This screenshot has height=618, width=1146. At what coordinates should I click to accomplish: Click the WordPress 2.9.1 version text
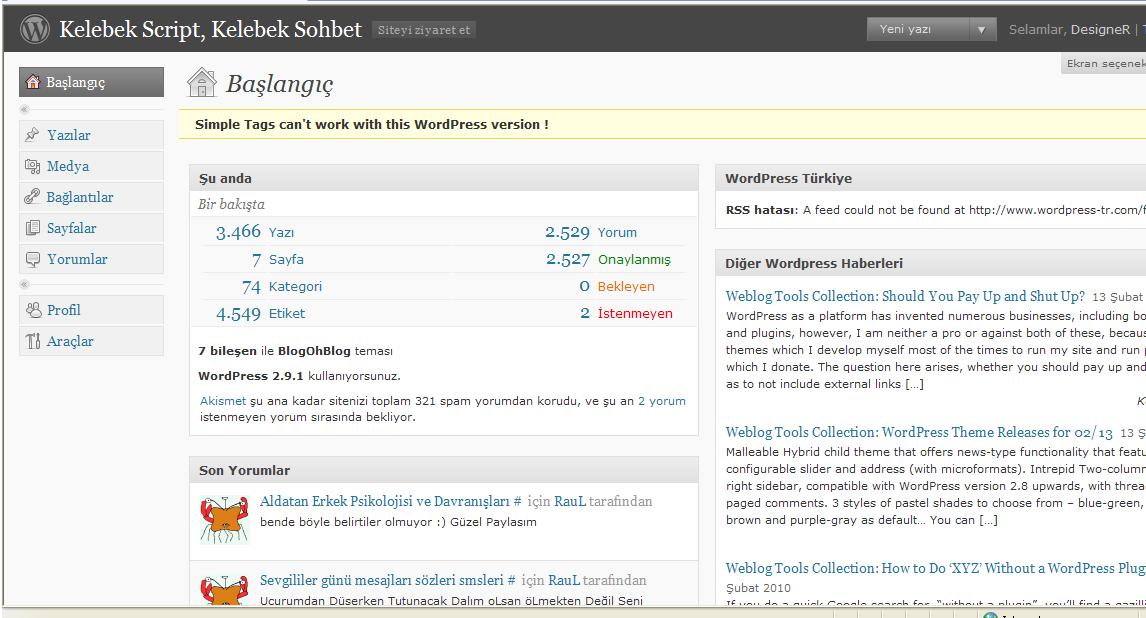click(x=251, y=376)
